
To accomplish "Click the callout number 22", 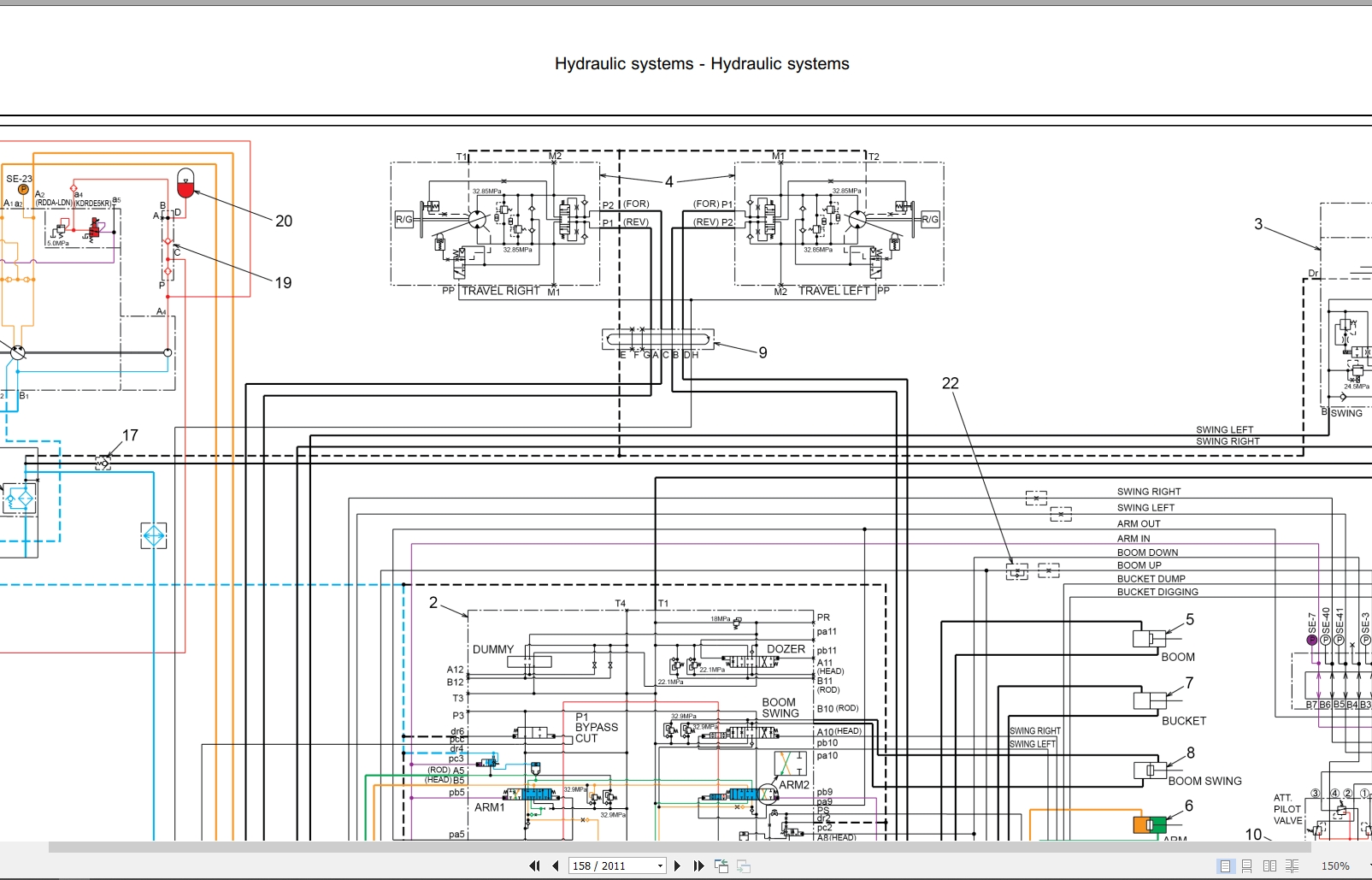I will pyautogui.click(x=951, y=383).
